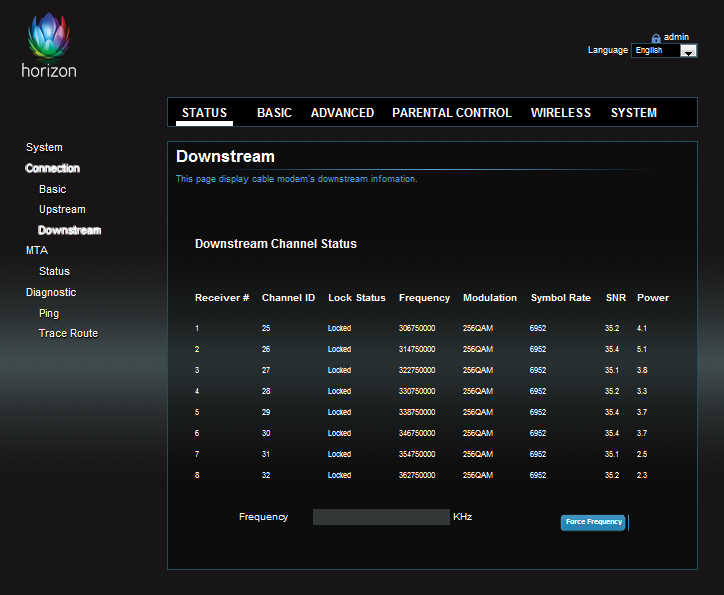Open the Upstream page
The height and width of the screenshot is (595, 724).
pos(62,210)
